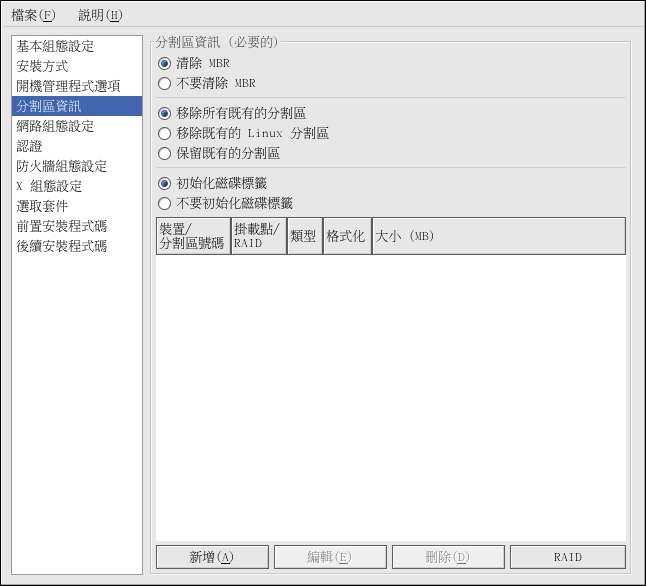Select 防火牆組態設定 in the sidebar

62,167
